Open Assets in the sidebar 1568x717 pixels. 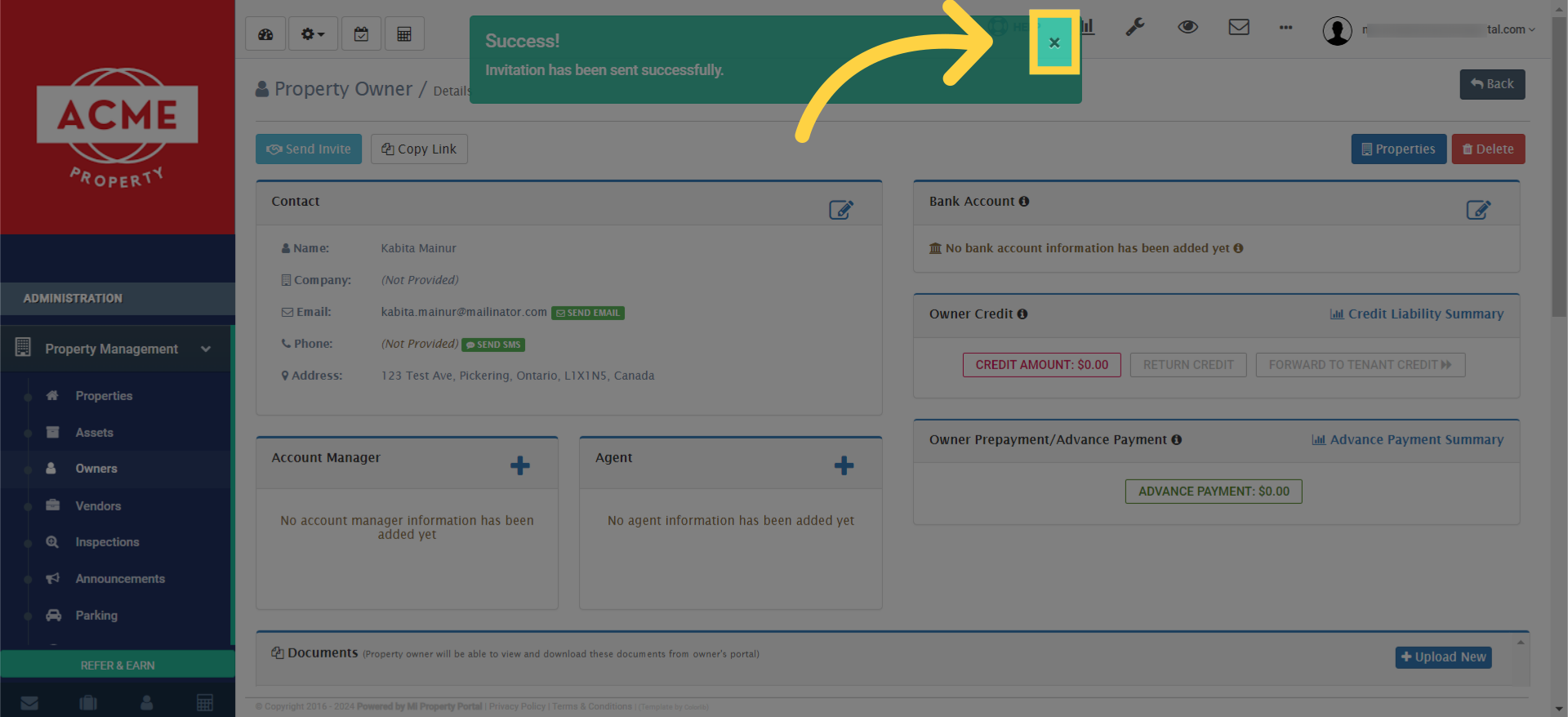click(x=95, y=433)
